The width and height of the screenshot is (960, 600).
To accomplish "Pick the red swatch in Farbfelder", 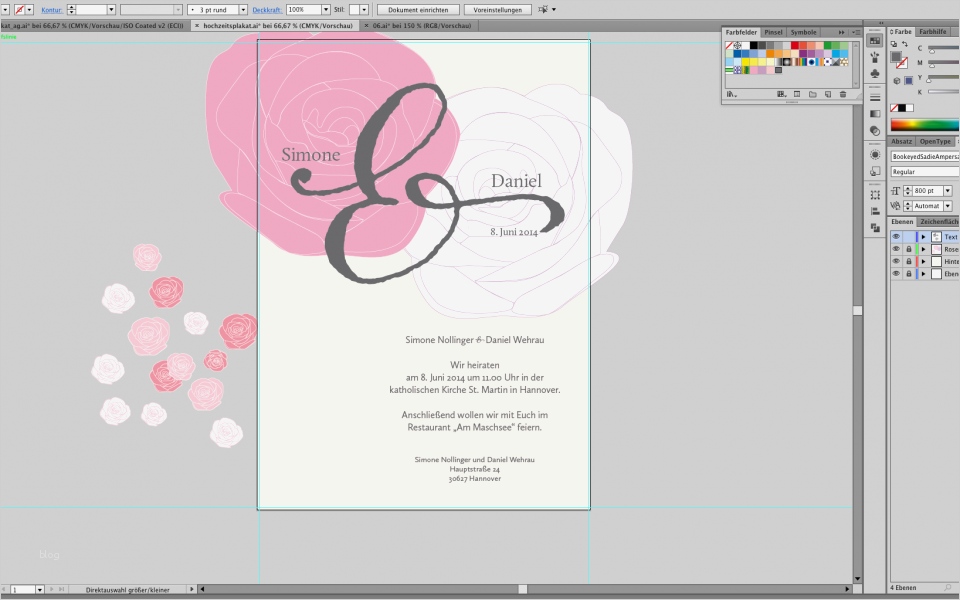I will [795, 45].
